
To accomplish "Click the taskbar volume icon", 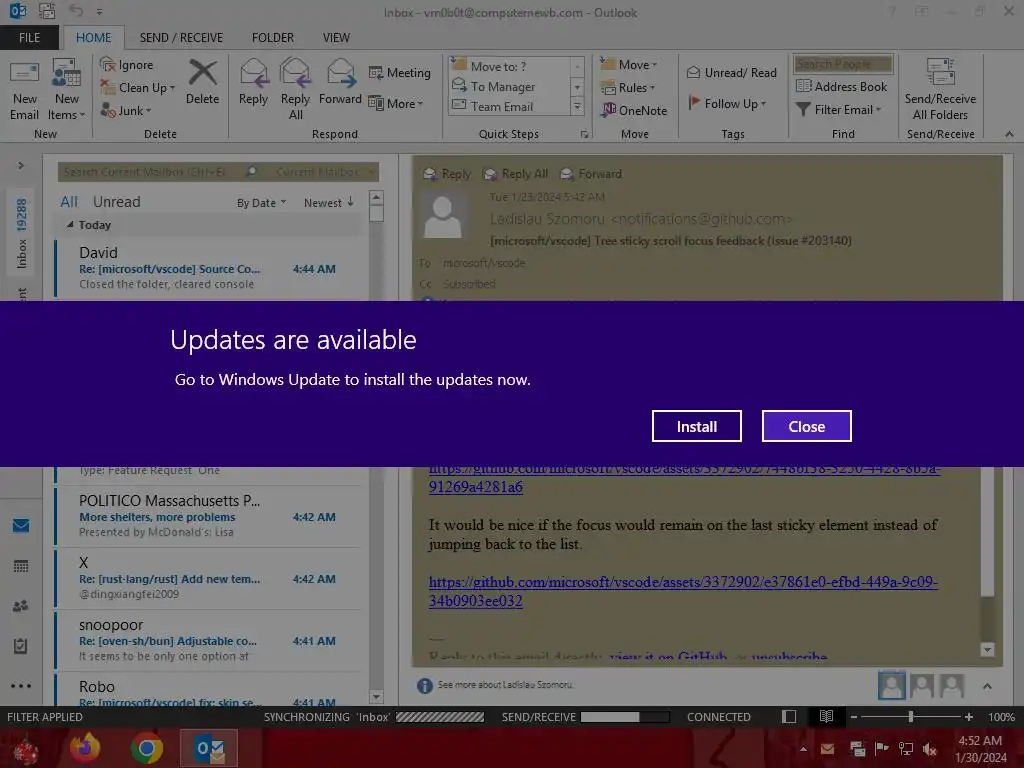I will coord(930,748).
